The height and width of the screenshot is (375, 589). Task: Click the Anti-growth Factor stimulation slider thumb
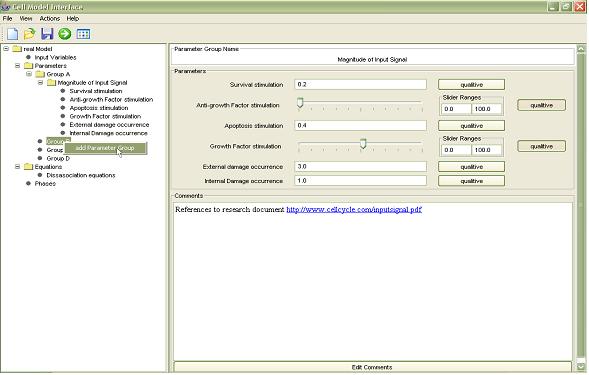300,103
